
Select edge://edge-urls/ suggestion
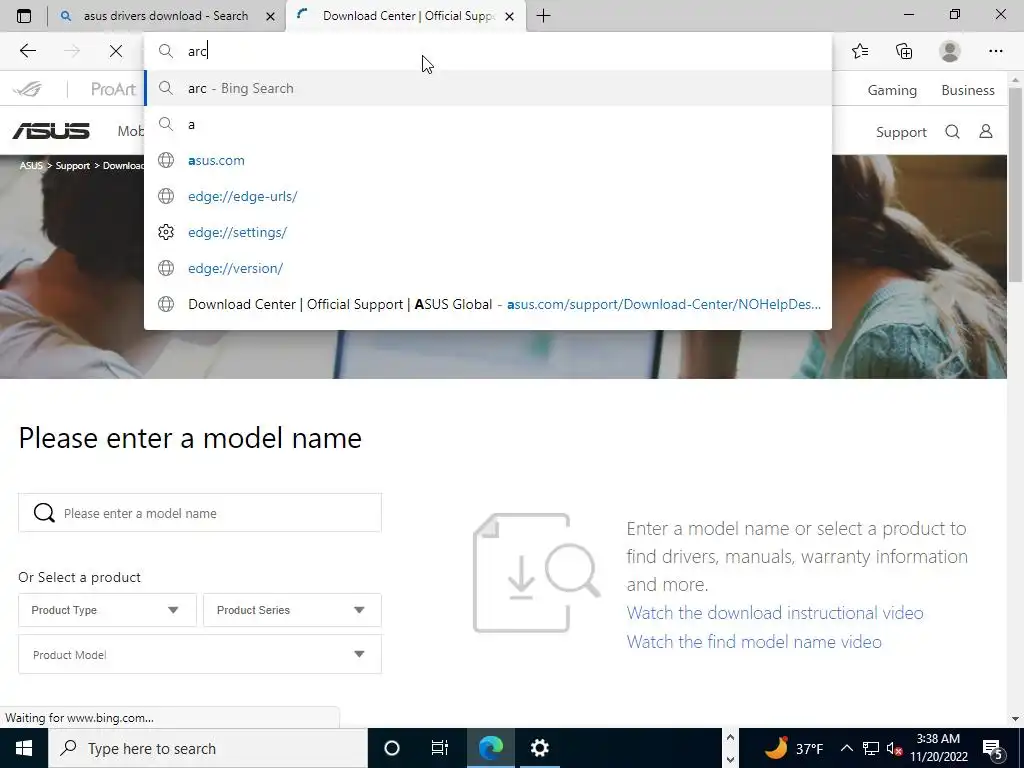488,196
